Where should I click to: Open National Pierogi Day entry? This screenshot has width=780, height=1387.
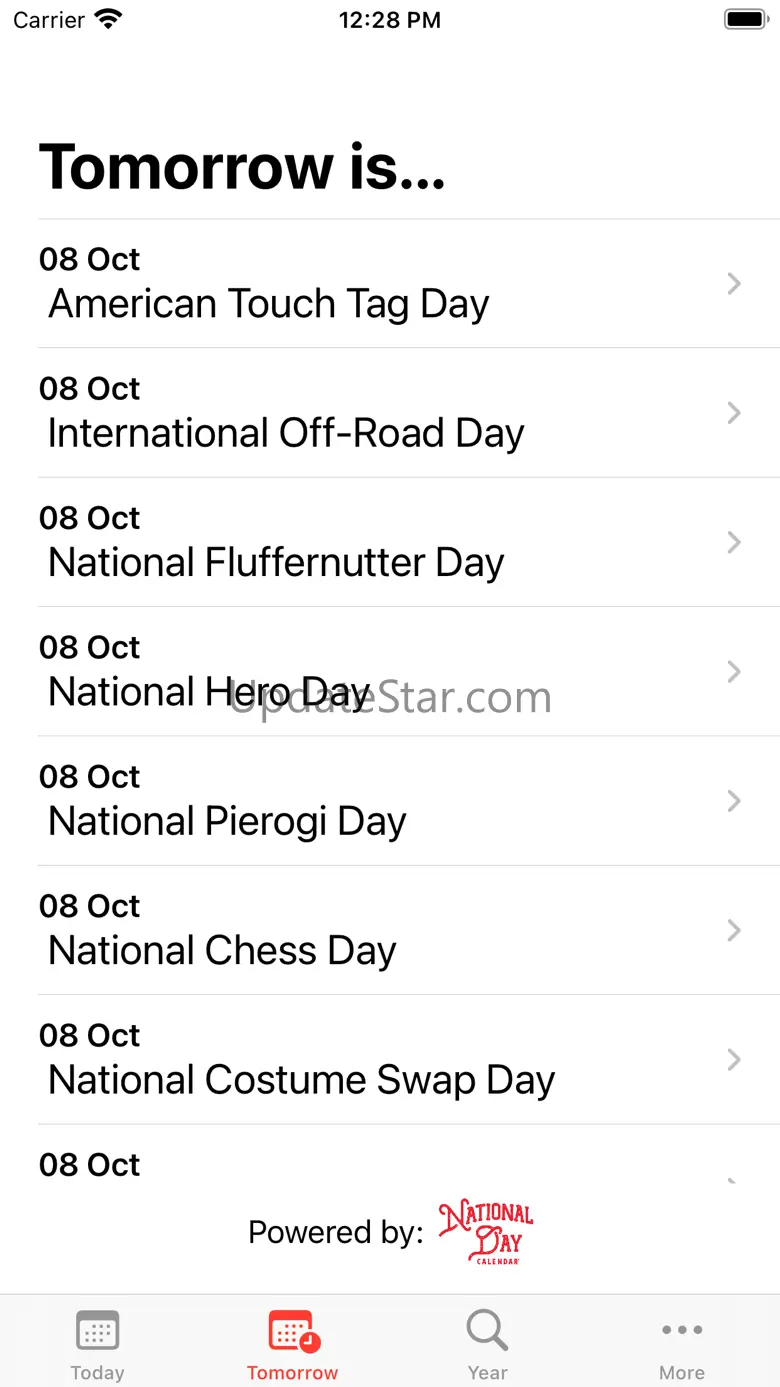409,801
